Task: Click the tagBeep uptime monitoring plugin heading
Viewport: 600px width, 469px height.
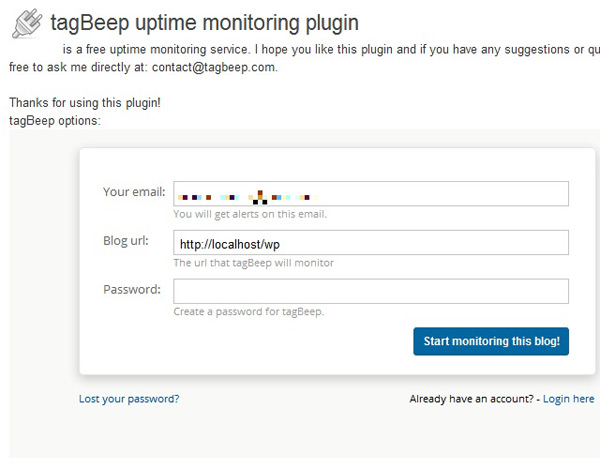Action: pyautogui.click(x=205, y=23)
